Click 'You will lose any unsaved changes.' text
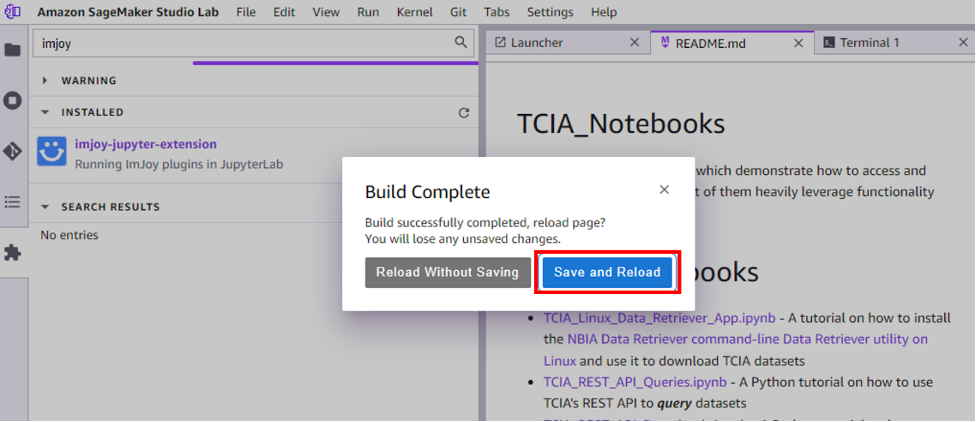 pyautogui.click(x=463, y=239)
